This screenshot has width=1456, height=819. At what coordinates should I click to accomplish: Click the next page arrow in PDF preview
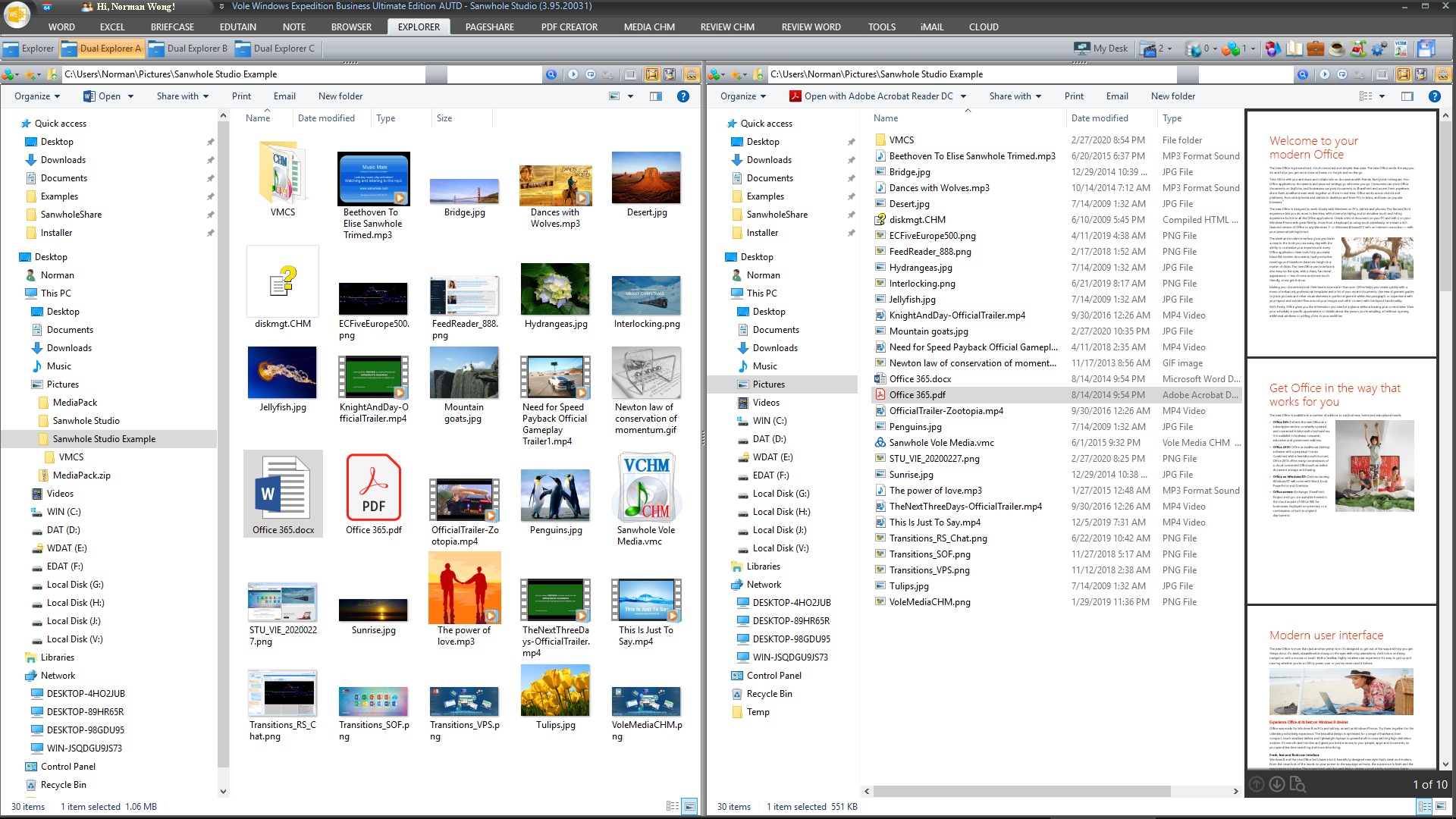tap(1277, 784)
